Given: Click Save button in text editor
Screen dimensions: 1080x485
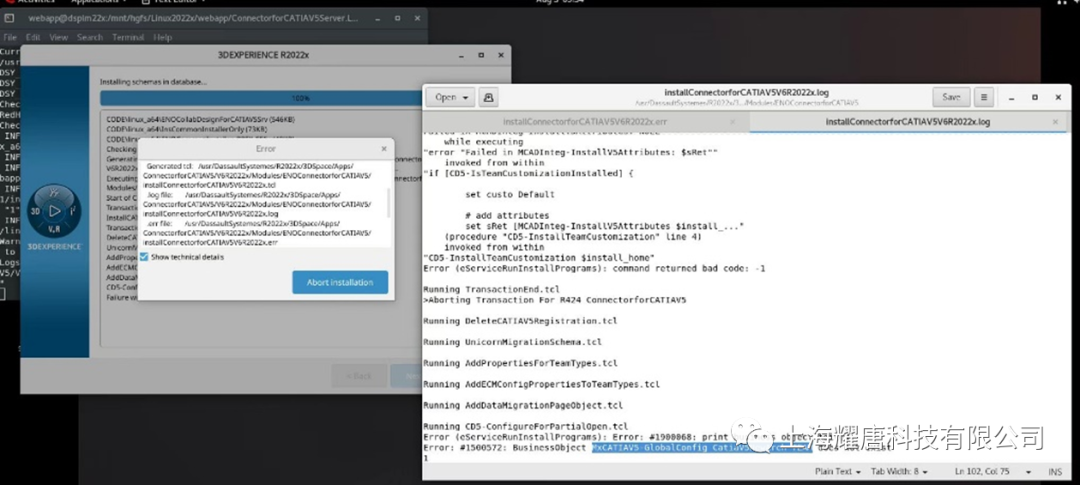Looking at the screenshot, I should pos(951,98).
